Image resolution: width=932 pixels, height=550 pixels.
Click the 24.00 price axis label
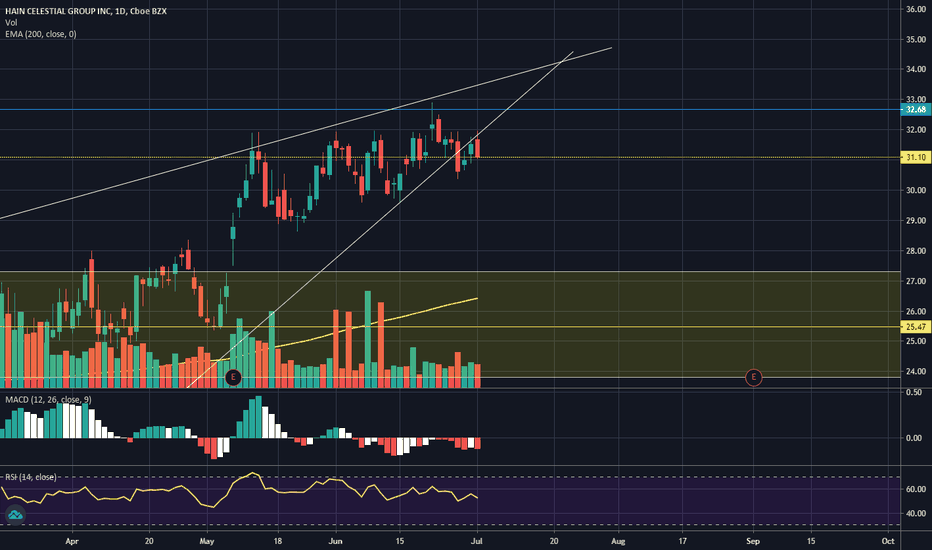[916, 372]
